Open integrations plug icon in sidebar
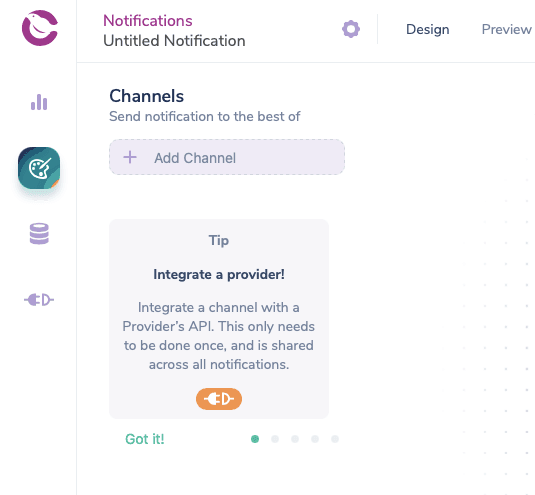This screenshot has width=535, height=495. tap(39, 300)
